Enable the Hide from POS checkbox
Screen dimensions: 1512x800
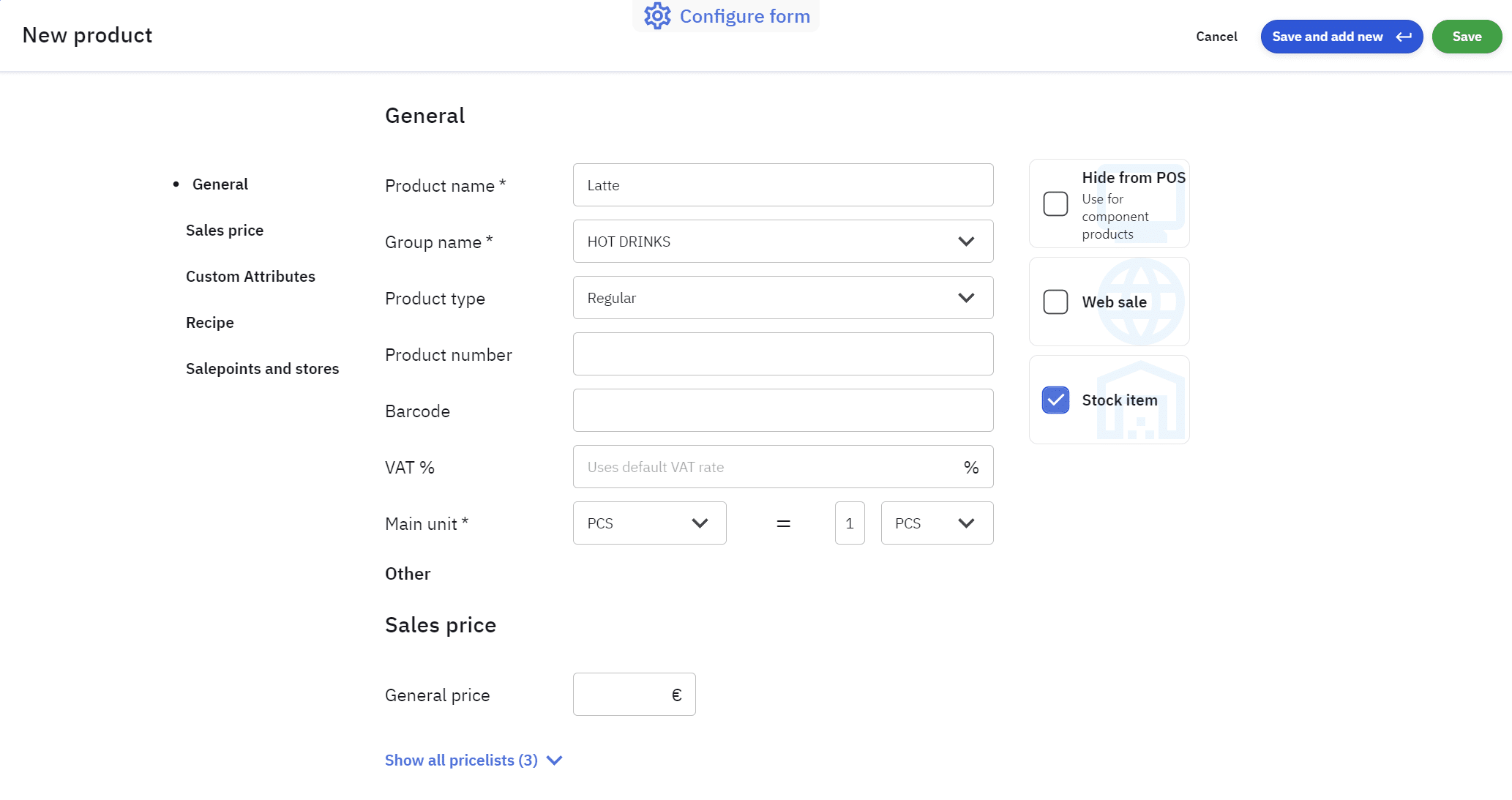point(1055,203)
